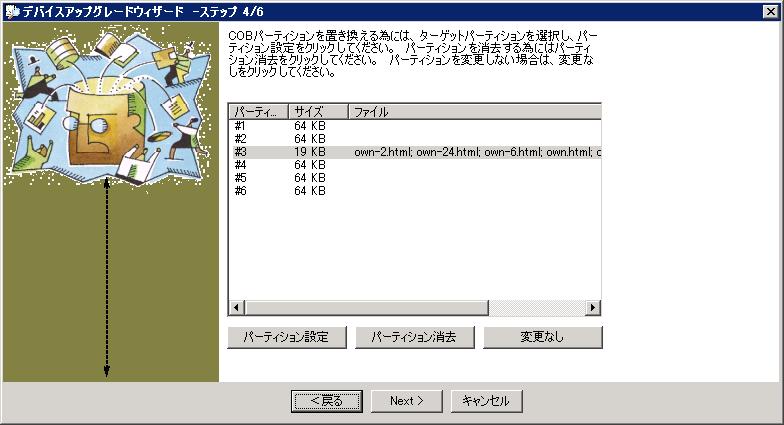Click the 19 KB size cell
Screen dimensions: 784x425
(x=310, y=152)
